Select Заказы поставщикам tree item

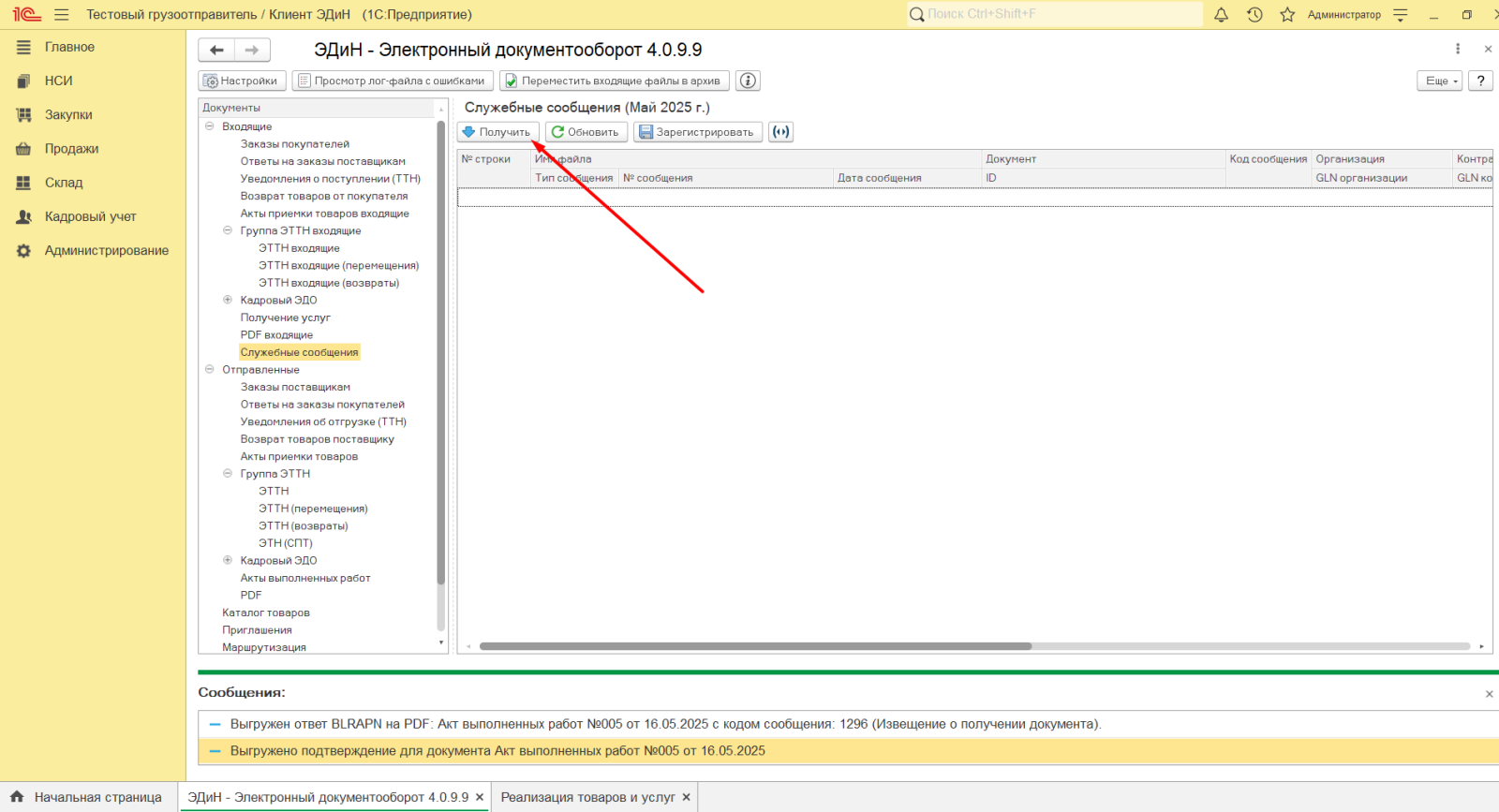[295, 387]
